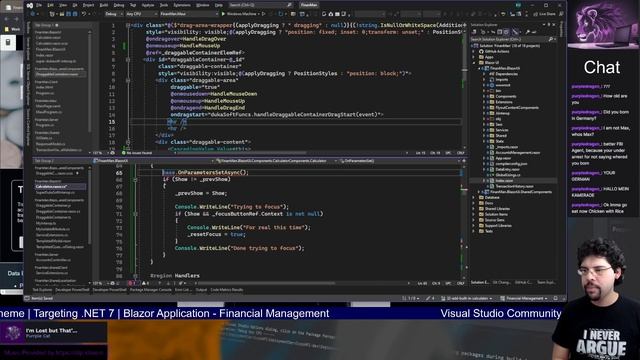Screen dimensions: 640x360
Task: Open the Output tab
Action: click(x=201, y=290)
